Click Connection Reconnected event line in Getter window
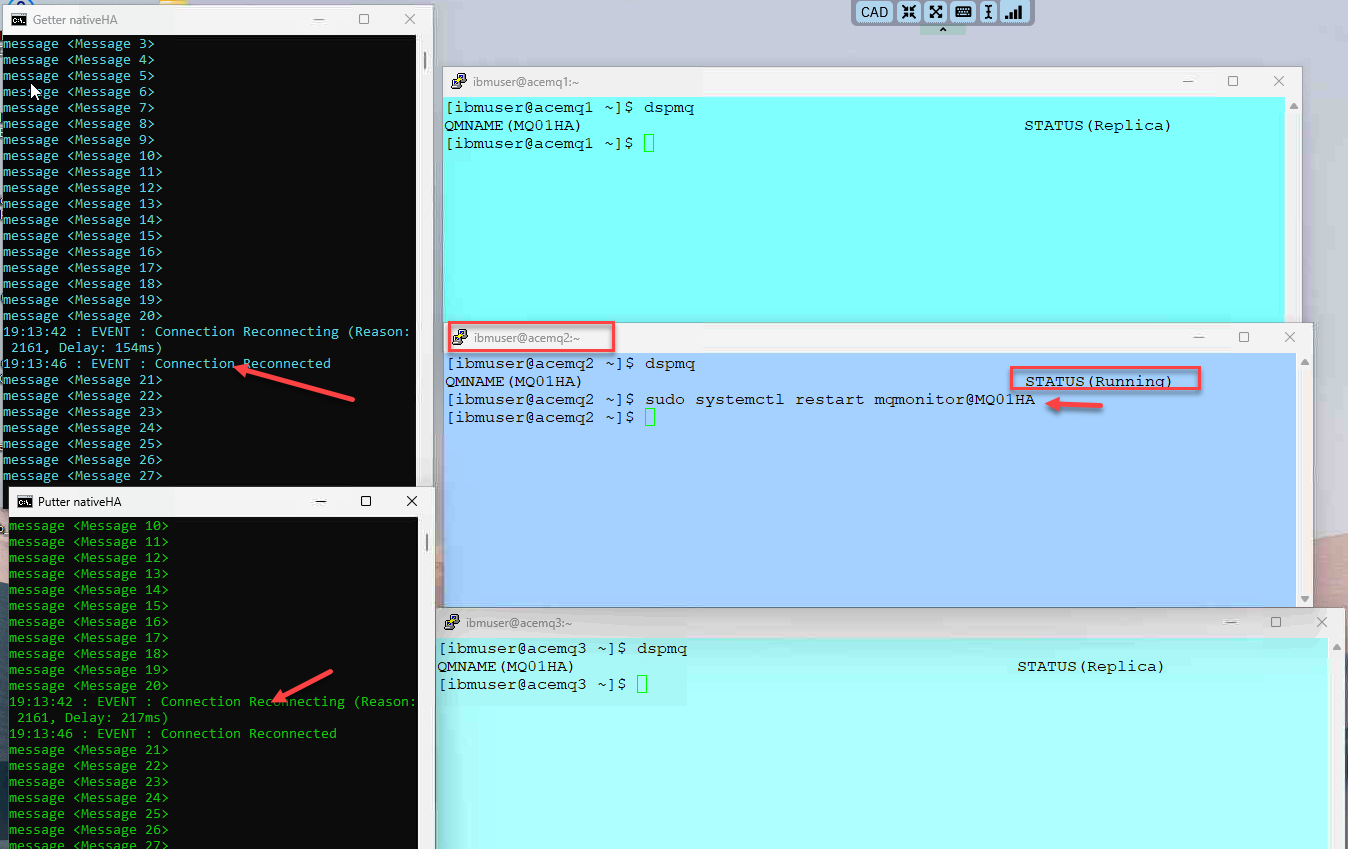This screenshot has width=1348, height=849. click(x=167, y=363)
